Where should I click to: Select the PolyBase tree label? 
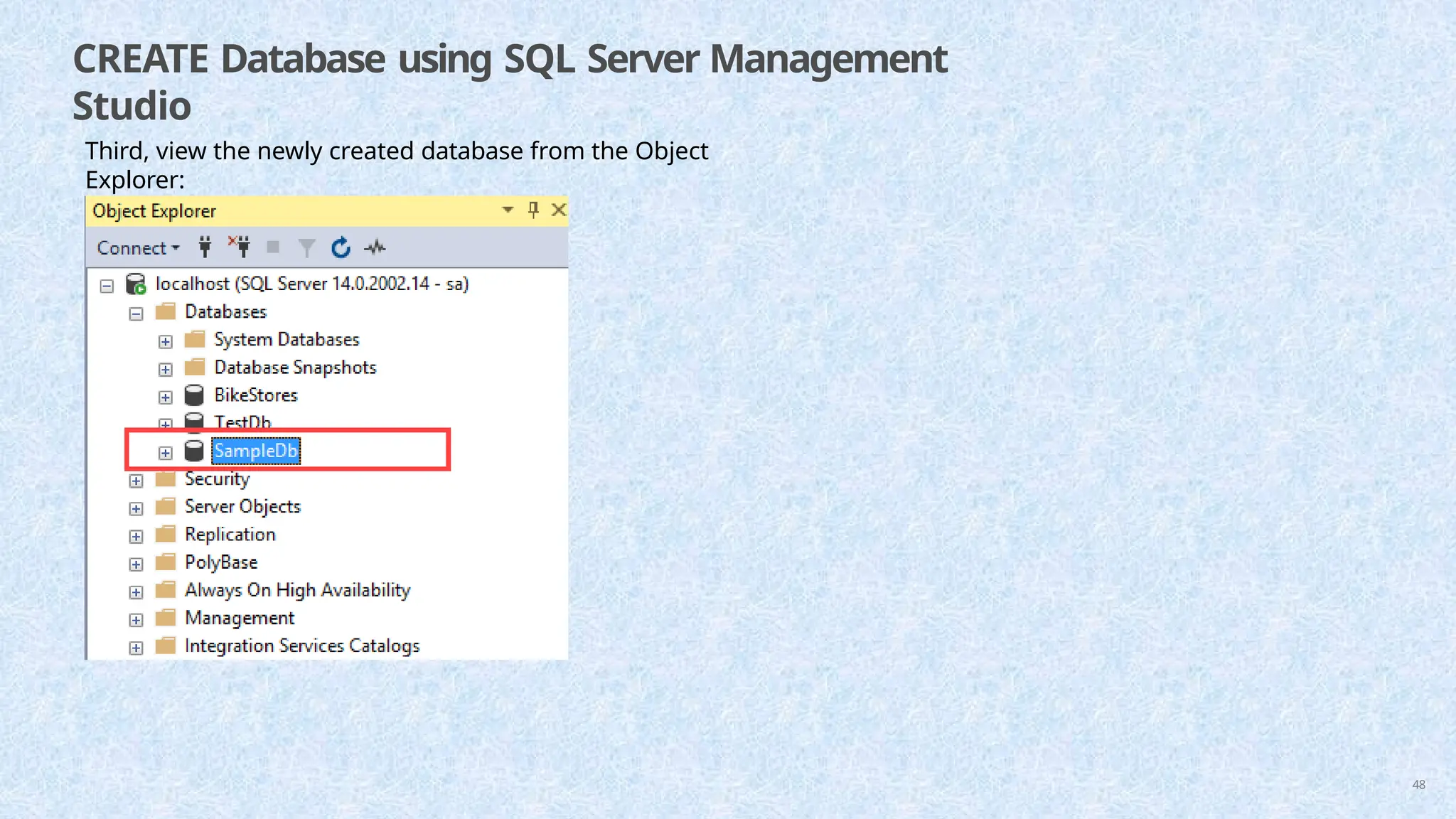[x=221, y=562]
